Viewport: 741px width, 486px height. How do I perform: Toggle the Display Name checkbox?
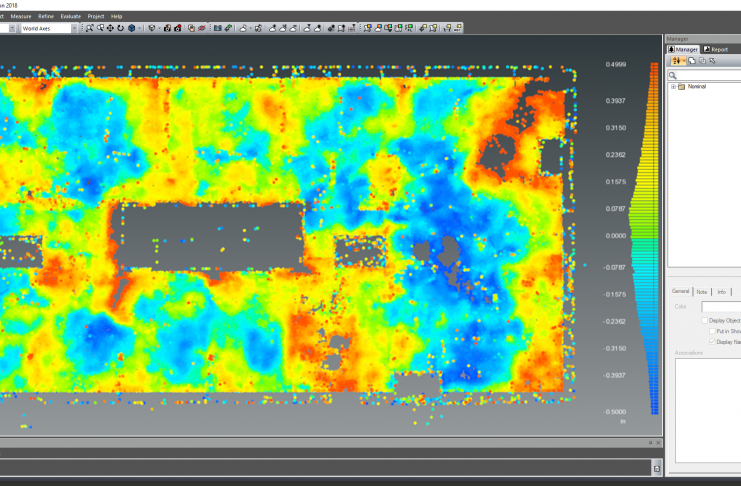(x=710, y=342)
